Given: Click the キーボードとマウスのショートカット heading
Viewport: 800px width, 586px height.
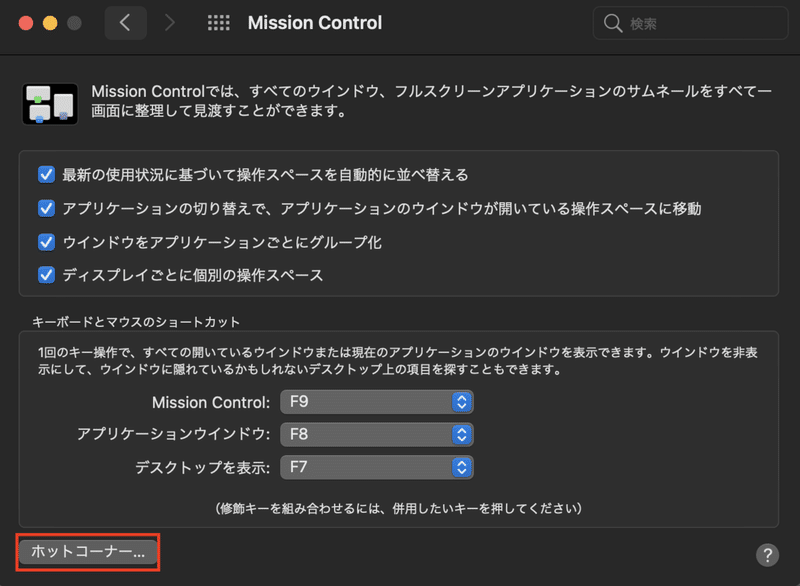Looking at the screenshot, I should pyautogui.click(x=136, y=322).
